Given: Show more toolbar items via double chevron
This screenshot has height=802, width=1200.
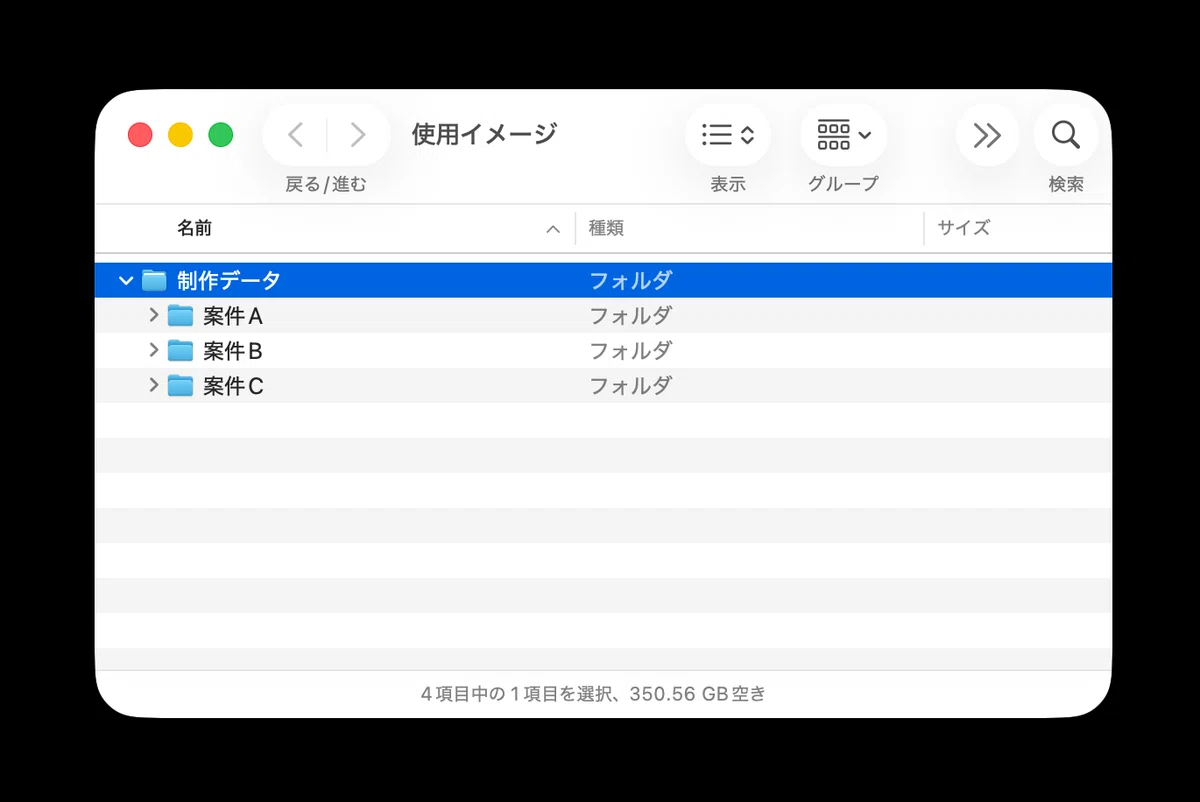Looking at the screenshot, I should tap(987, 134).
